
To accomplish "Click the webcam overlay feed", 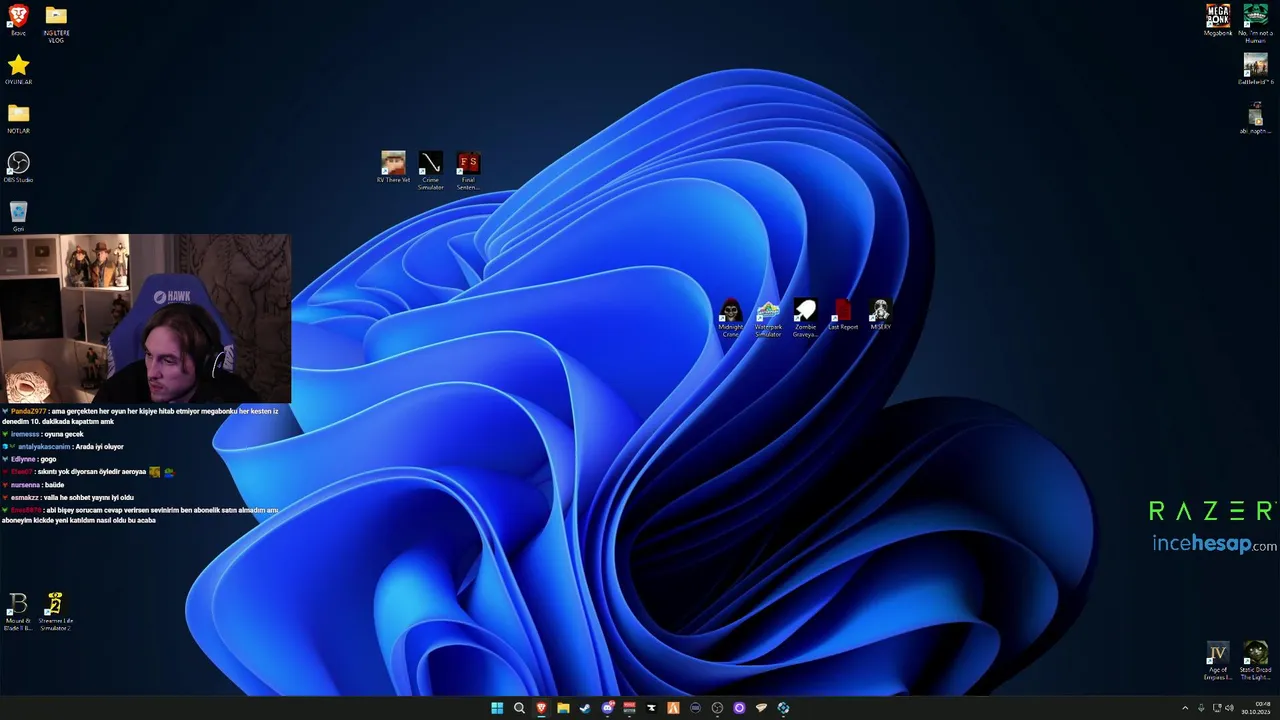I will [x=145, y=319].
